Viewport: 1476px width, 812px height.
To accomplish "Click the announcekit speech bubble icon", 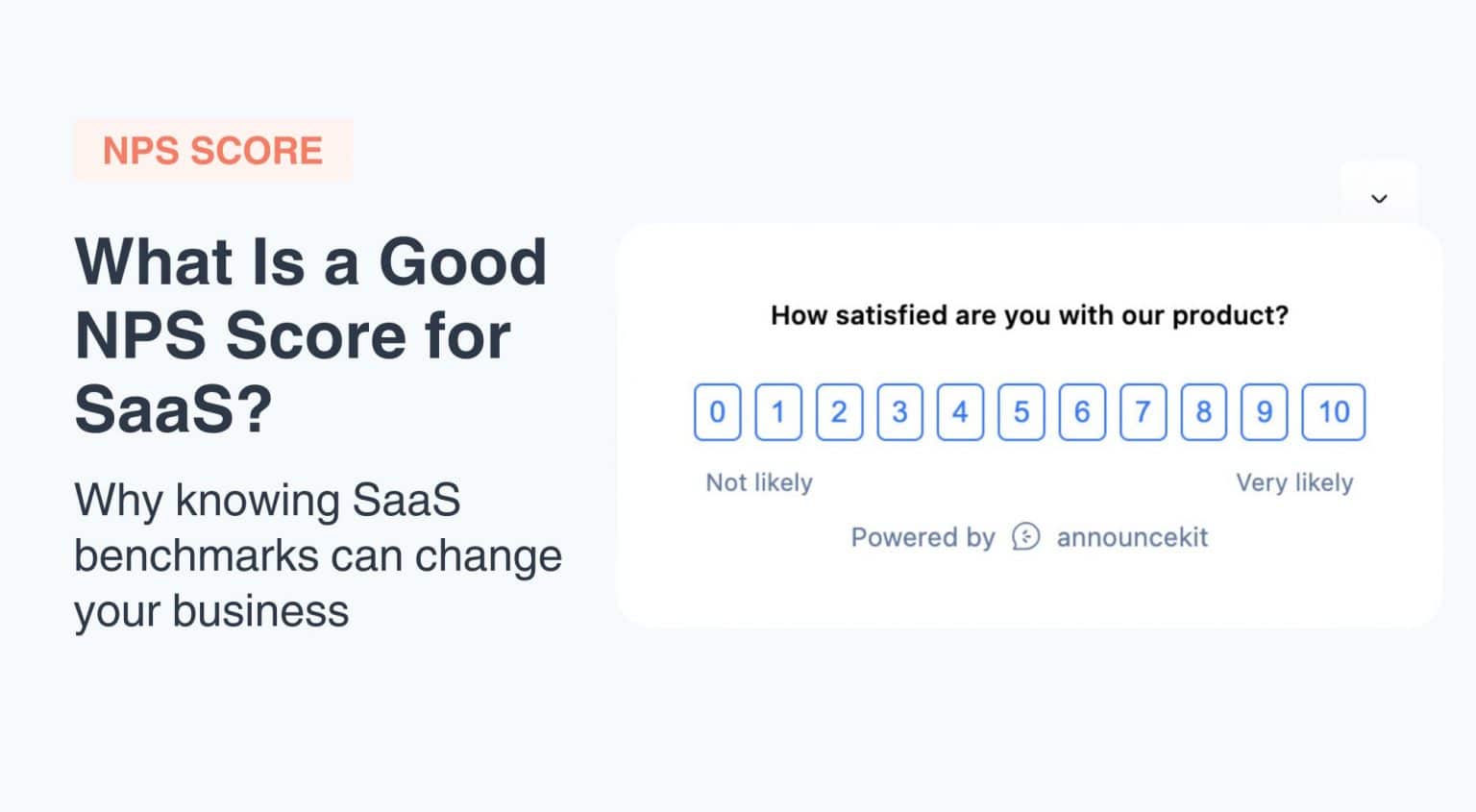I will tap(1026, 537).
